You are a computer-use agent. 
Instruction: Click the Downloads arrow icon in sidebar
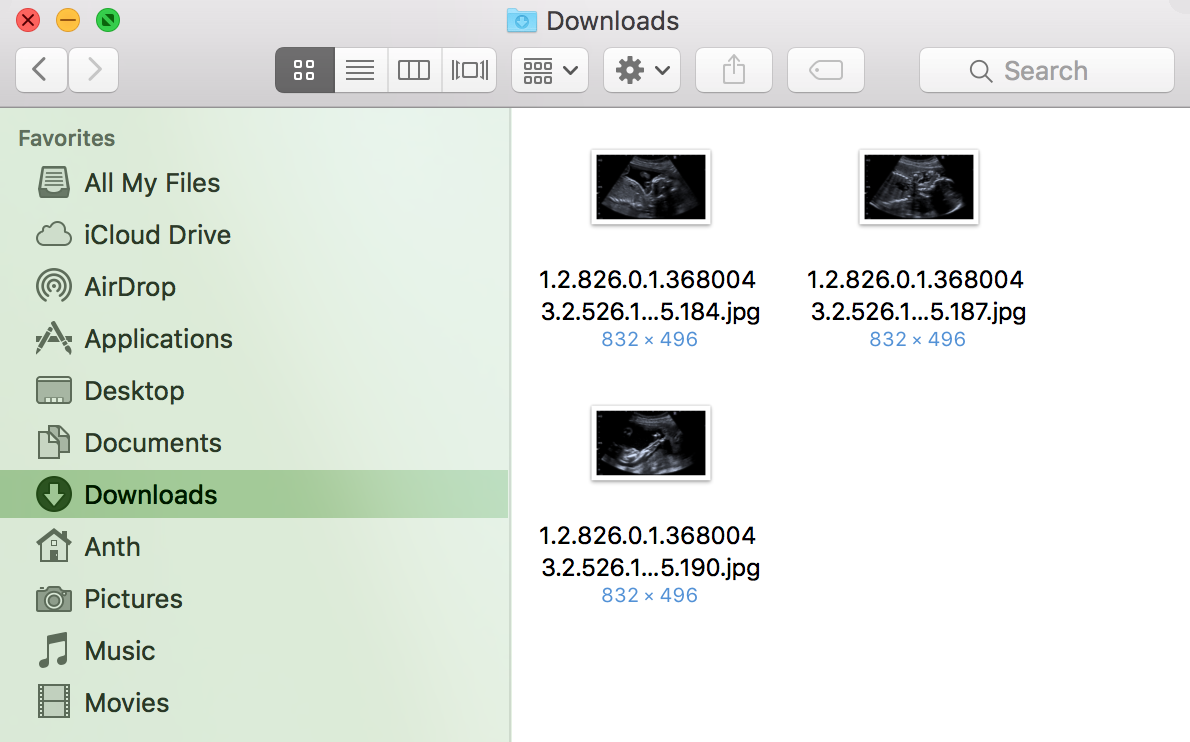pyautogui.click(x=54, y=495)
